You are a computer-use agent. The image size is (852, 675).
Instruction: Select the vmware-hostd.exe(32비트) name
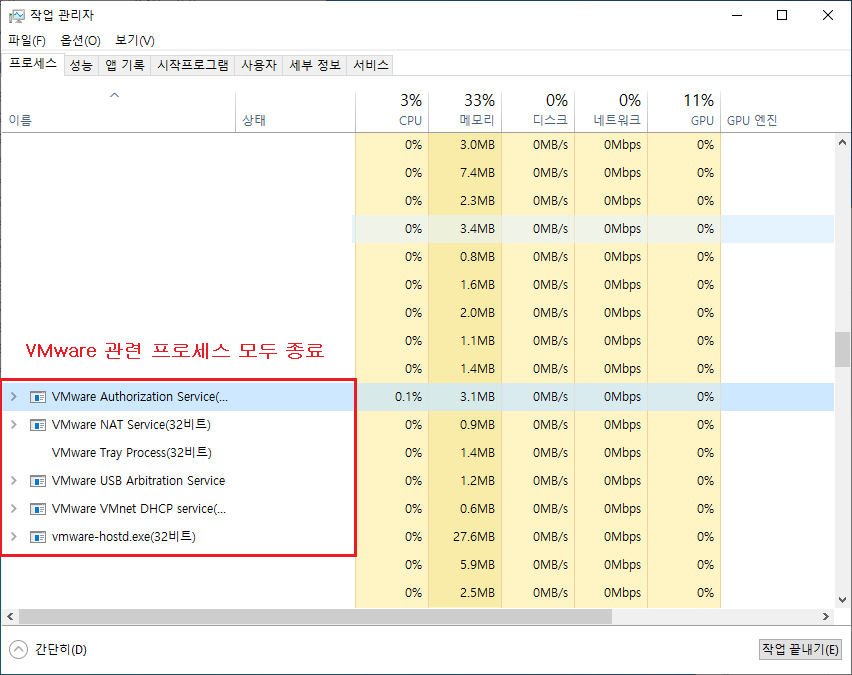123,536
